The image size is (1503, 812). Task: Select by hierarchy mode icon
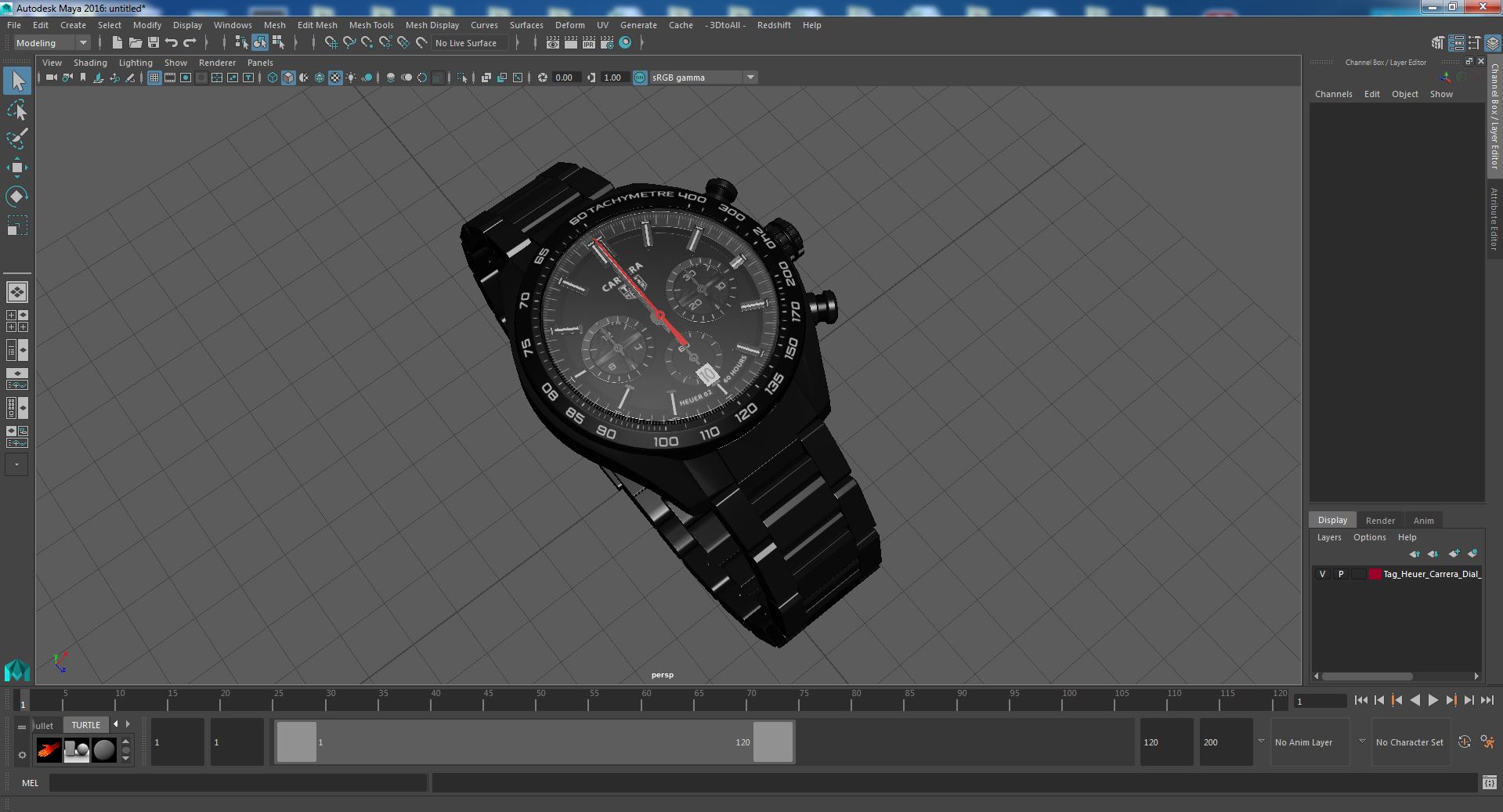241,43
